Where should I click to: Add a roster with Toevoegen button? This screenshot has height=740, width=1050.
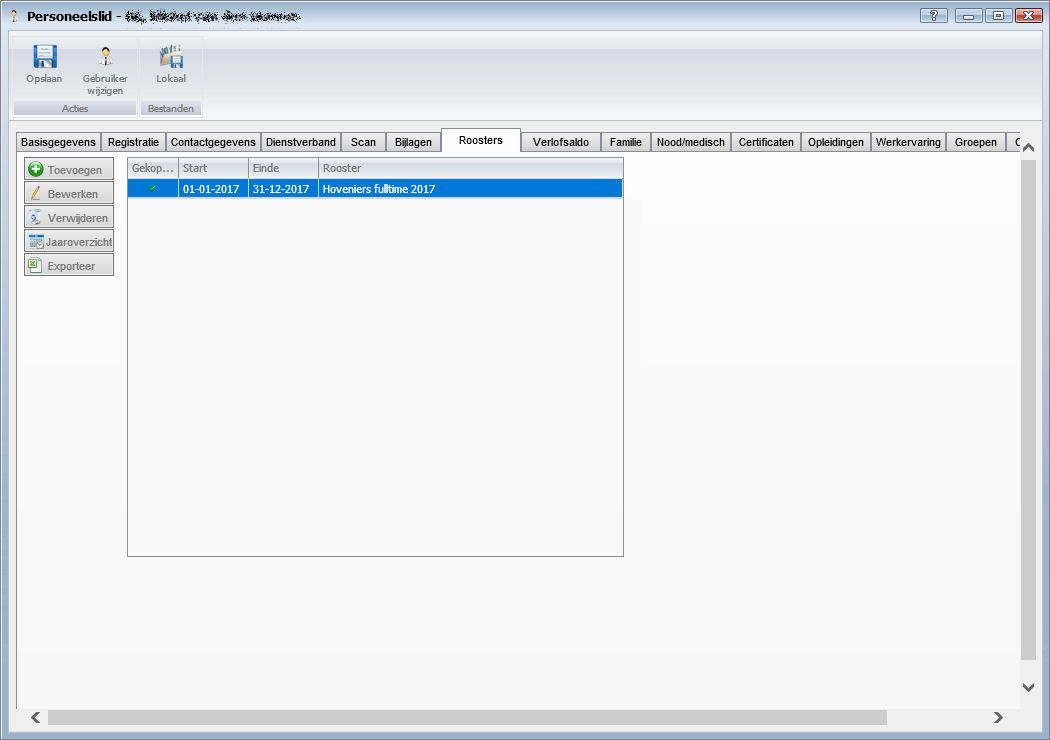pyautogui.click(x=68, y=170)
